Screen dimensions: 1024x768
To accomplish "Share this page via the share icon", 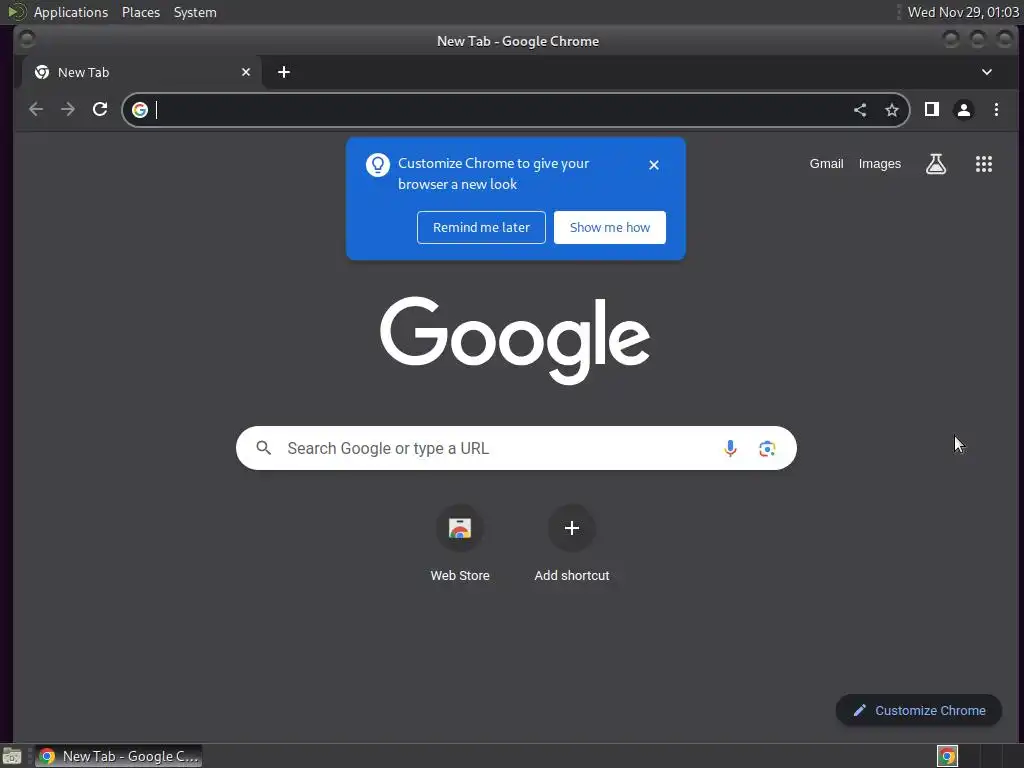I will (x=860, y=110).
